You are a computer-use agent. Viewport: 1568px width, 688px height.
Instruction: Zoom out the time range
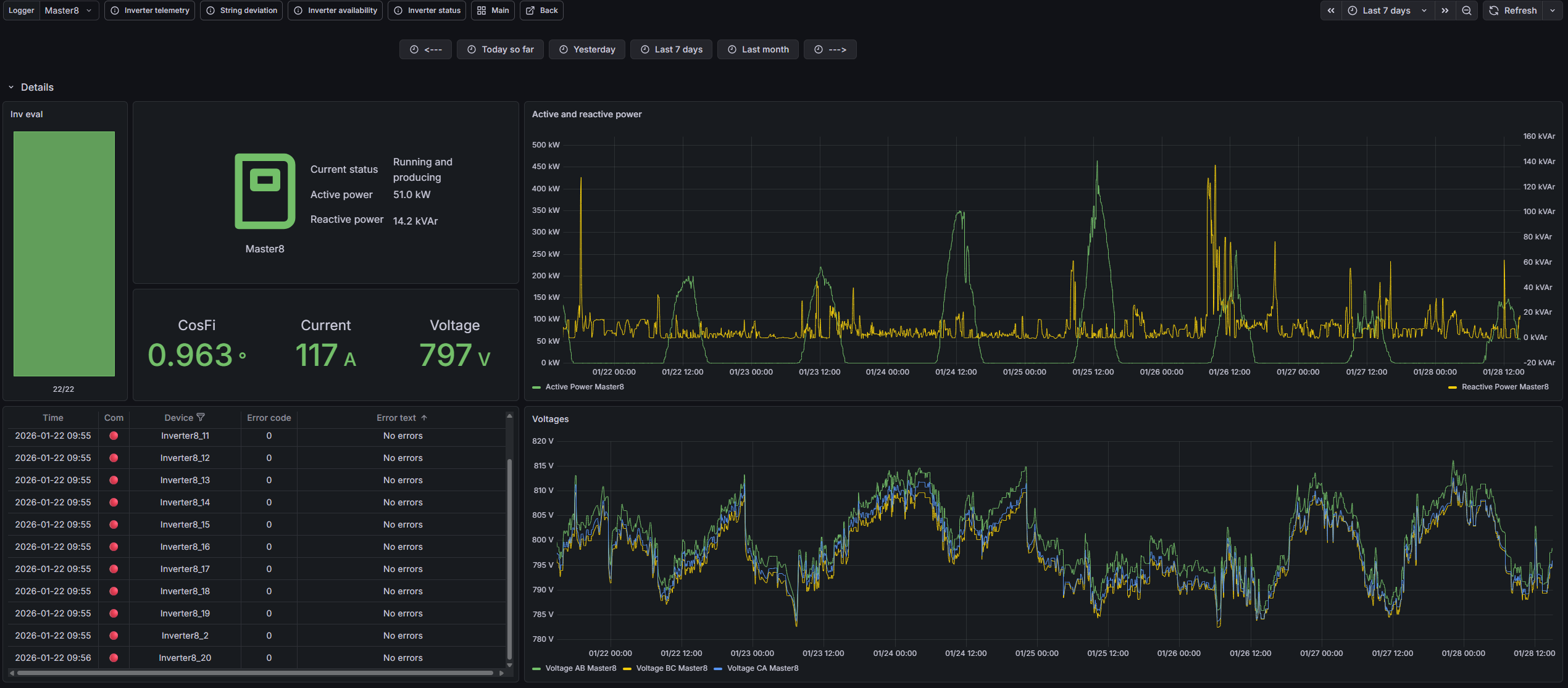coord(1467,10)
